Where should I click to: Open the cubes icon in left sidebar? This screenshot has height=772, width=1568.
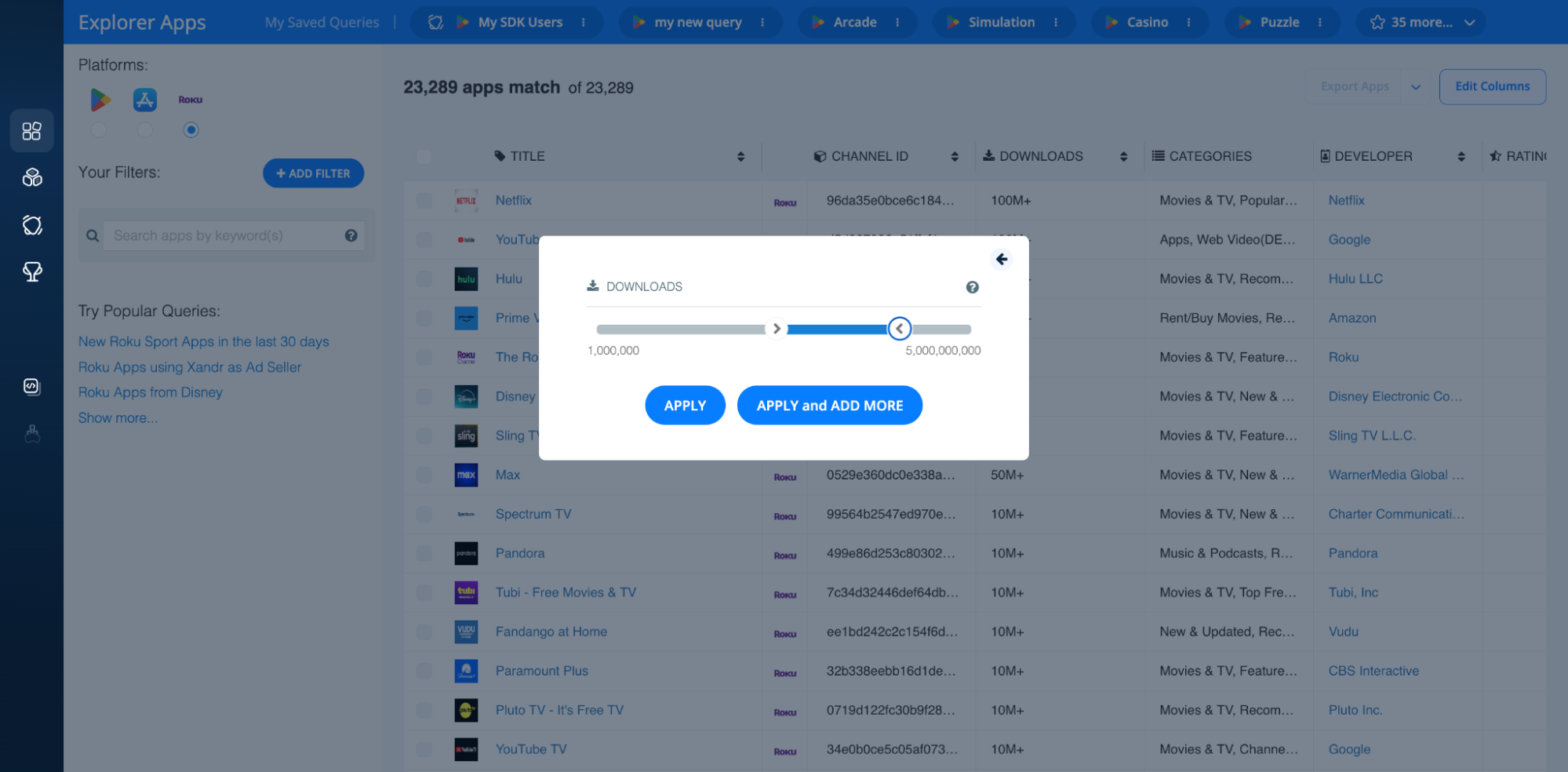tap(32, 178)
